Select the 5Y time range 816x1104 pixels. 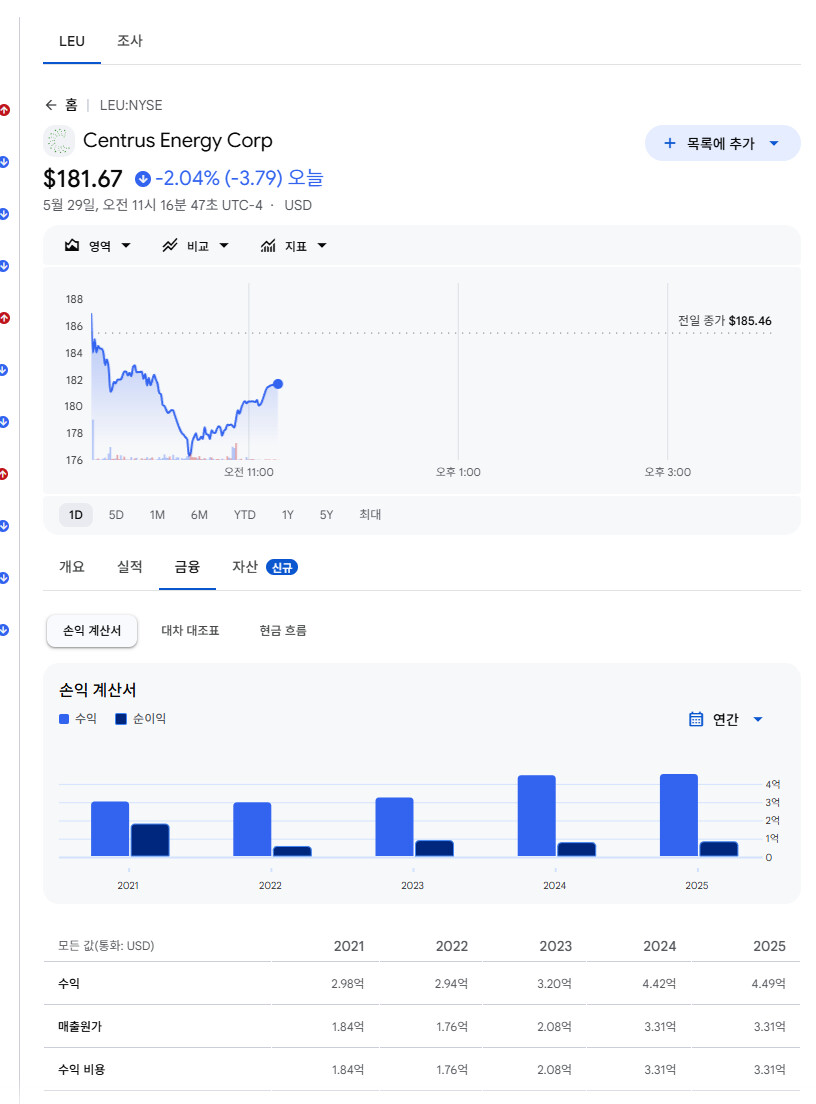coord(326,515)
